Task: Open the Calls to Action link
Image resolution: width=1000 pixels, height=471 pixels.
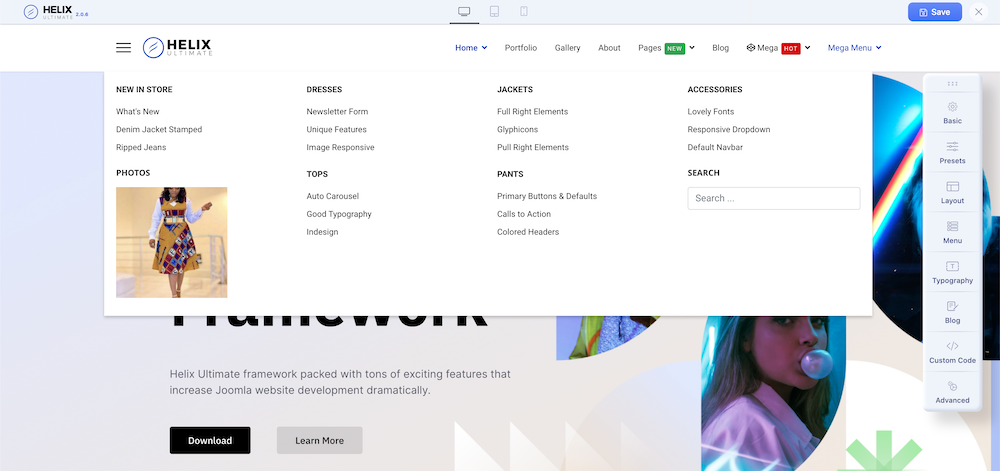Action: [524, 214]
